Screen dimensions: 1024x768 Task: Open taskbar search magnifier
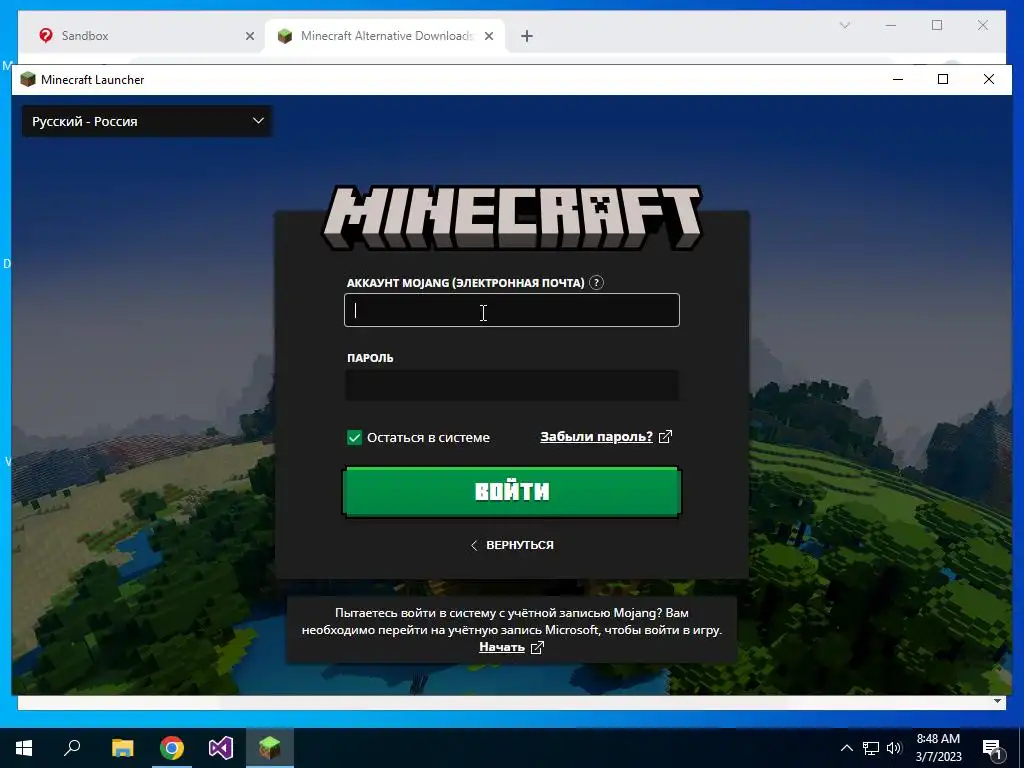72,747
